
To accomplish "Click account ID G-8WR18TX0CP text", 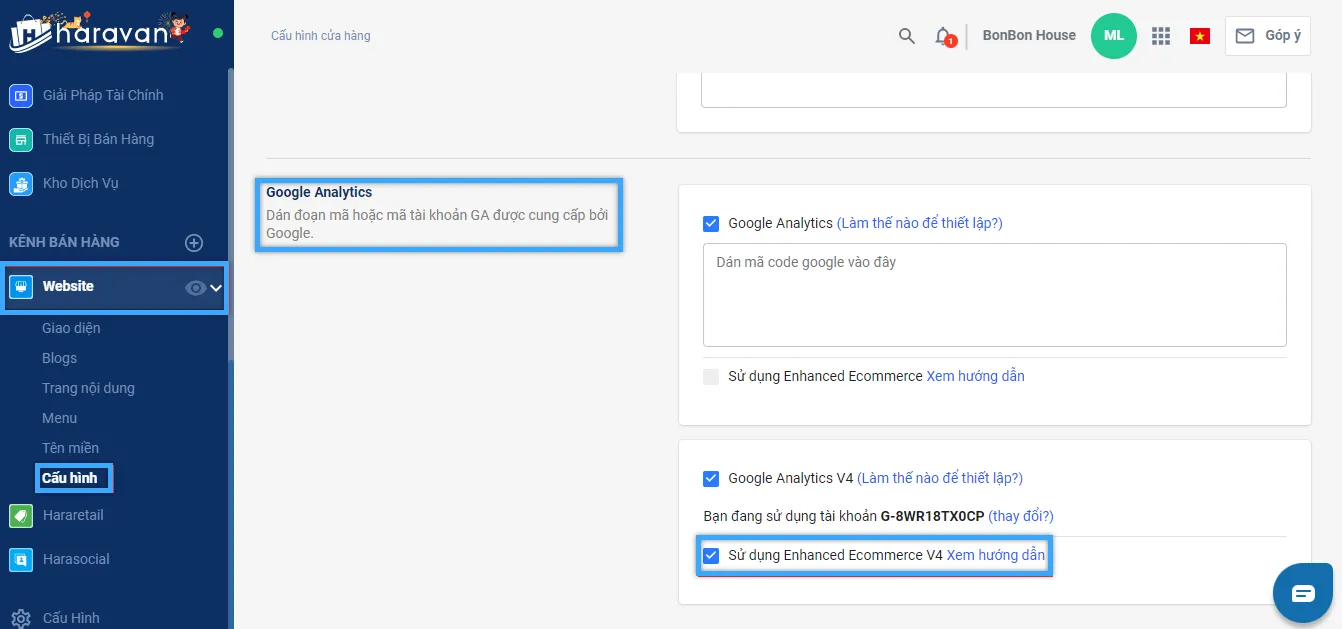I will [932, 517].
